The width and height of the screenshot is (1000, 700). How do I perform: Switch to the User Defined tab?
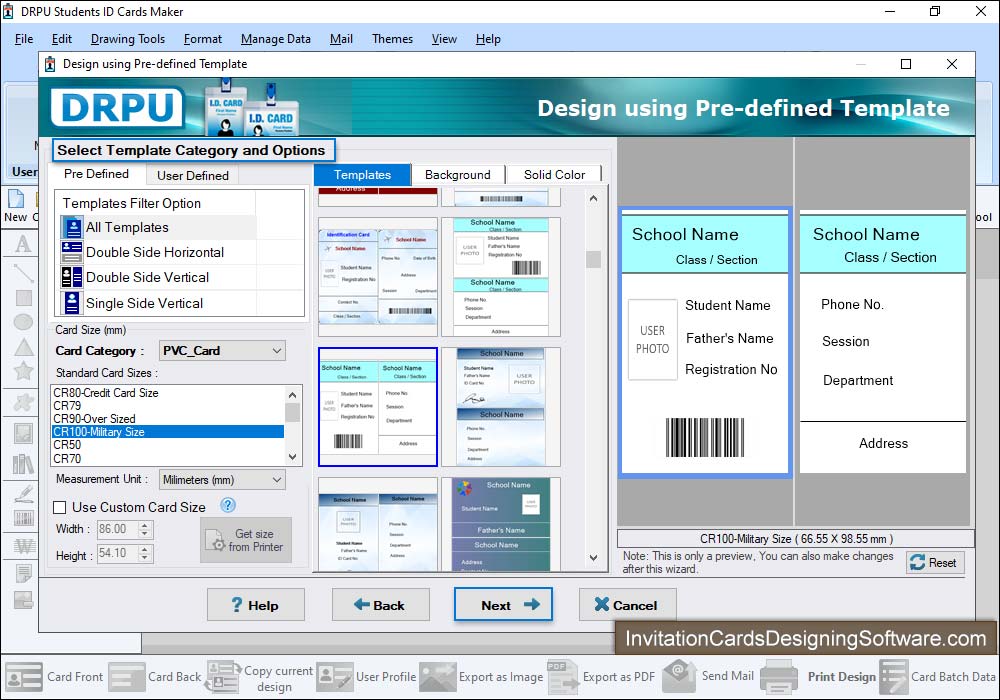pyautogui.click(x=193, y=175)
